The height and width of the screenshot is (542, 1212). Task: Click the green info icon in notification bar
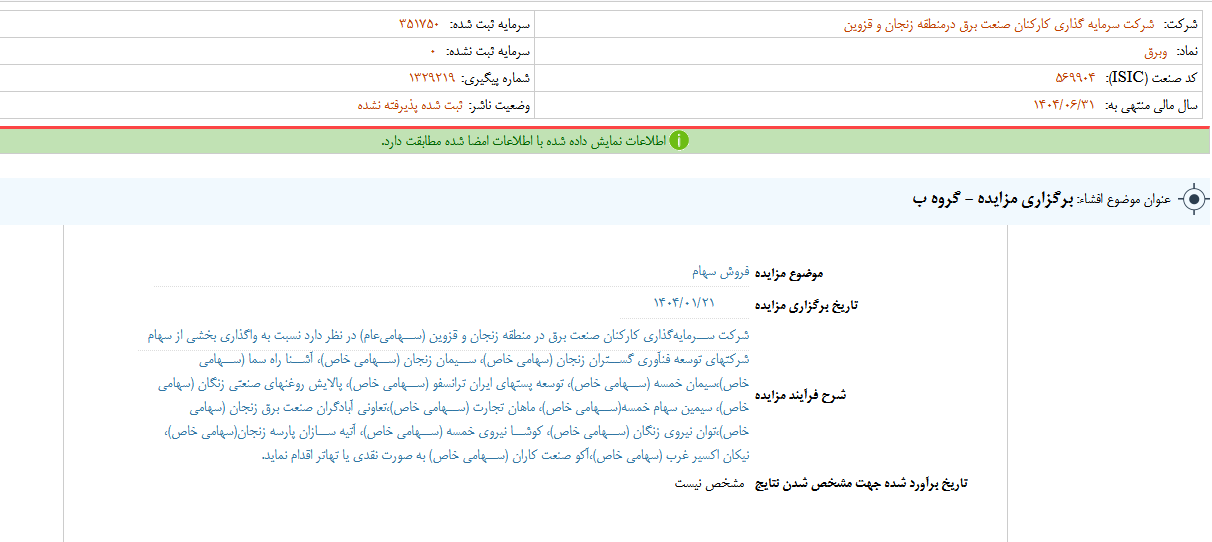[x=679, y=141]
